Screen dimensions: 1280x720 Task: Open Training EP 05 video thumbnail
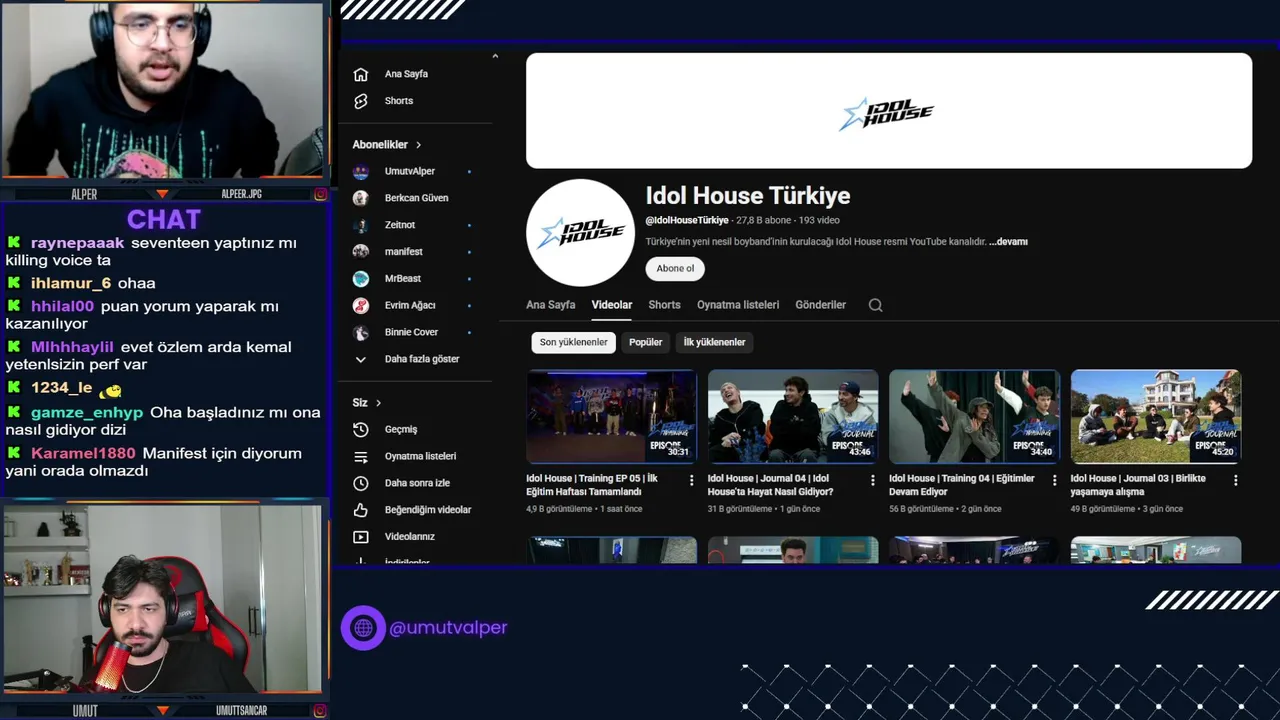pyautogui.click(x=612, y=416)
